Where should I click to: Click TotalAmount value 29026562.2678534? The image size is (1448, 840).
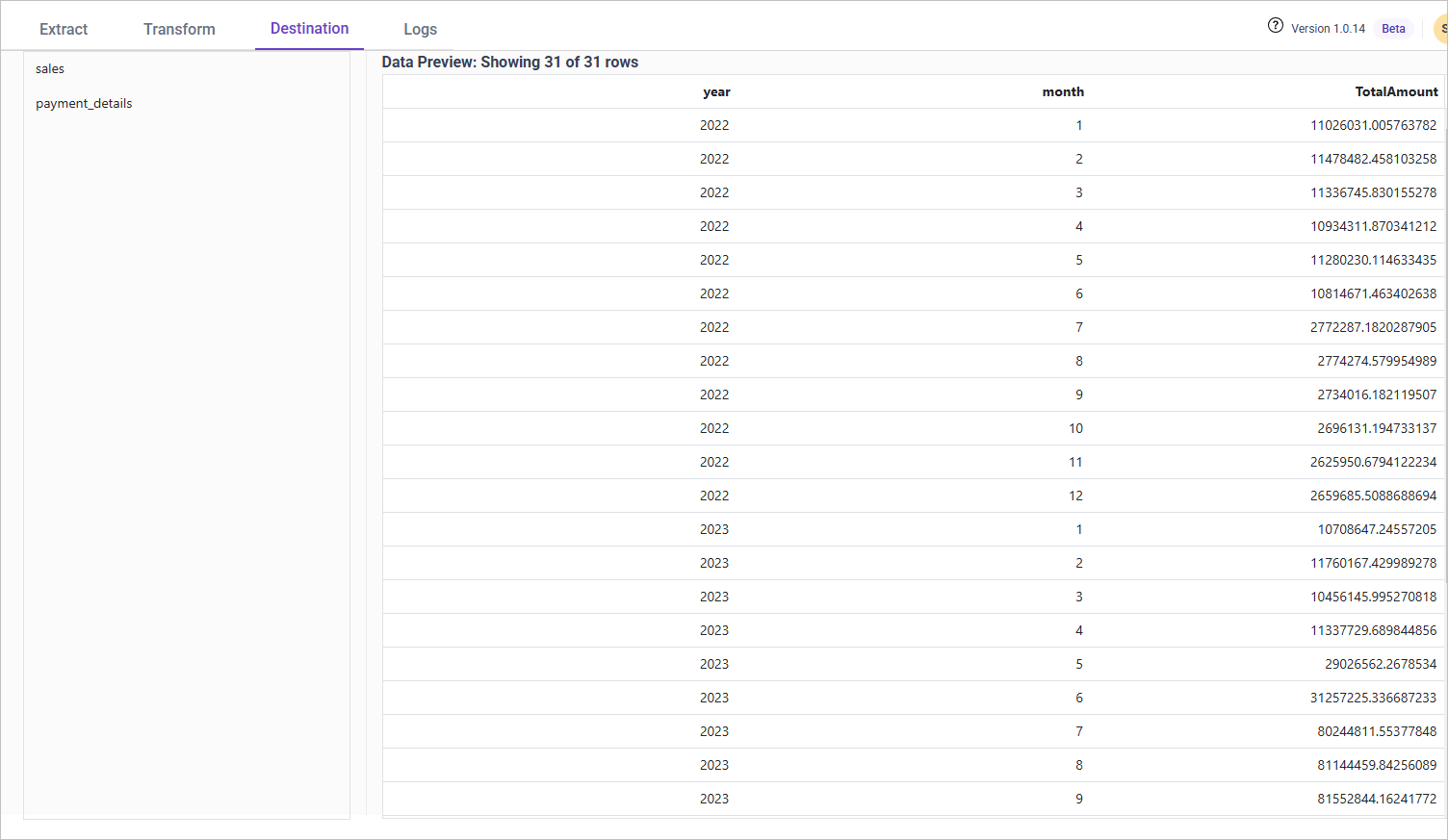(1380, 665)
